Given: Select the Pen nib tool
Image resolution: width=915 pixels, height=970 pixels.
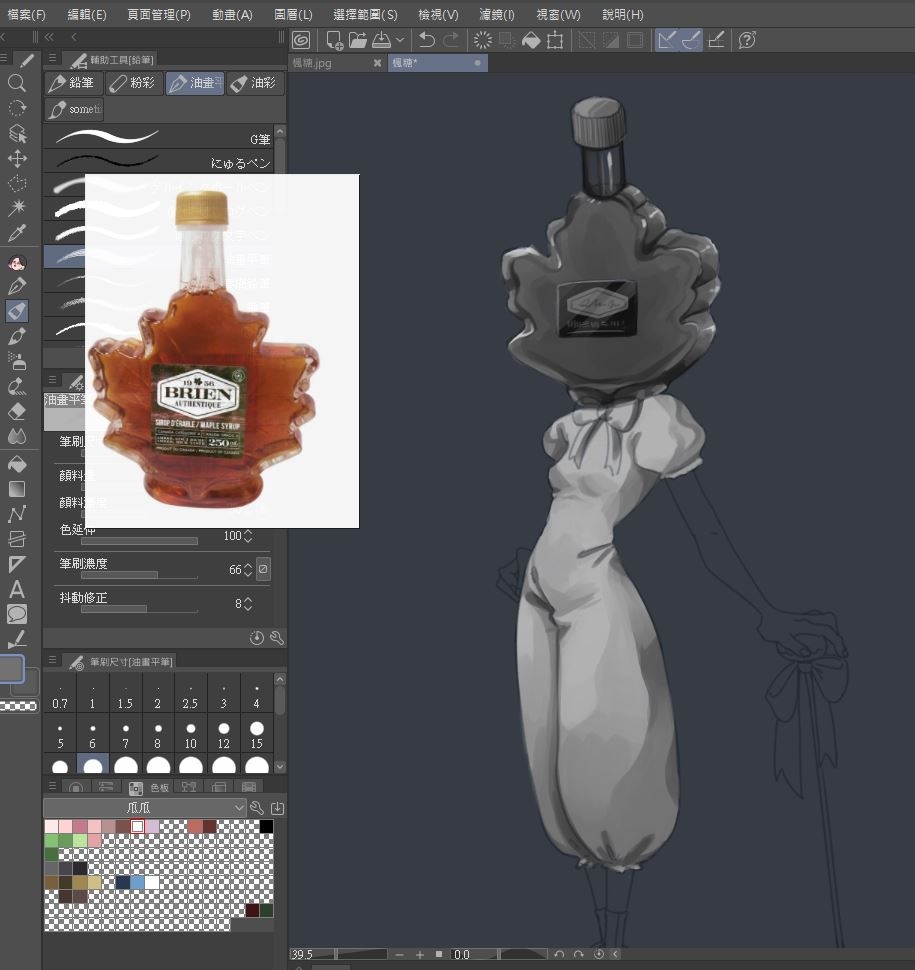Looking at the screenshot, I should coord(17,286).
